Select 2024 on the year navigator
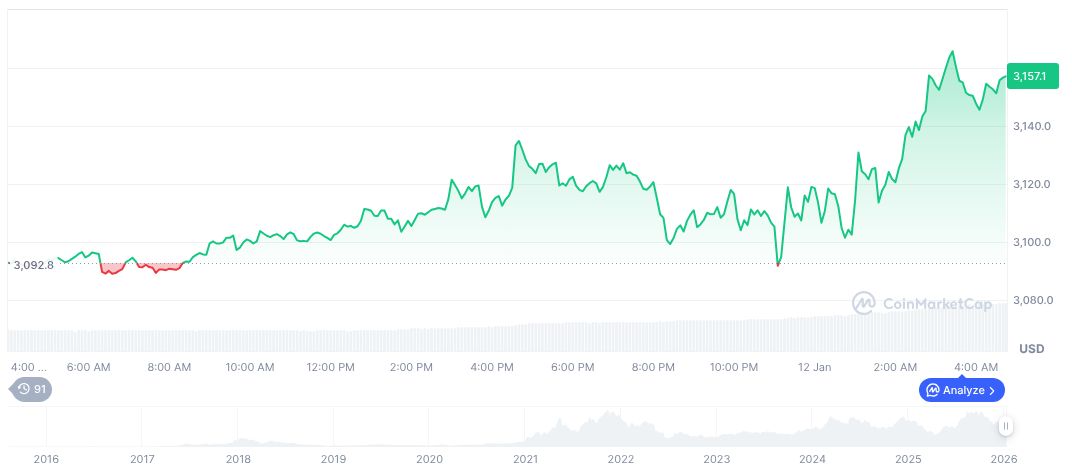This screenshot has width=1072, height=470. coord(812,458)
